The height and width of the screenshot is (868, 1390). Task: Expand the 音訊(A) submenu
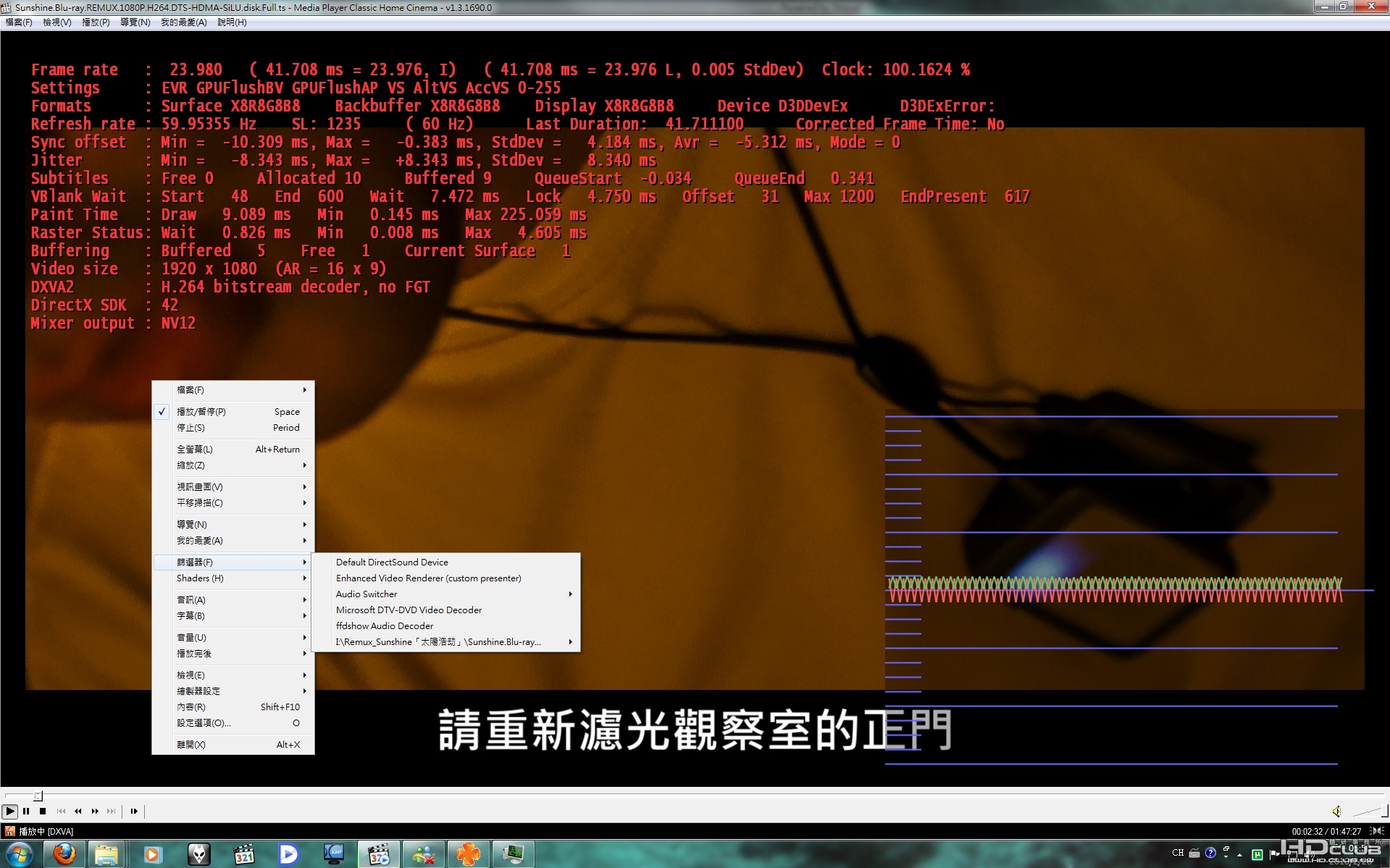(233, 599)
